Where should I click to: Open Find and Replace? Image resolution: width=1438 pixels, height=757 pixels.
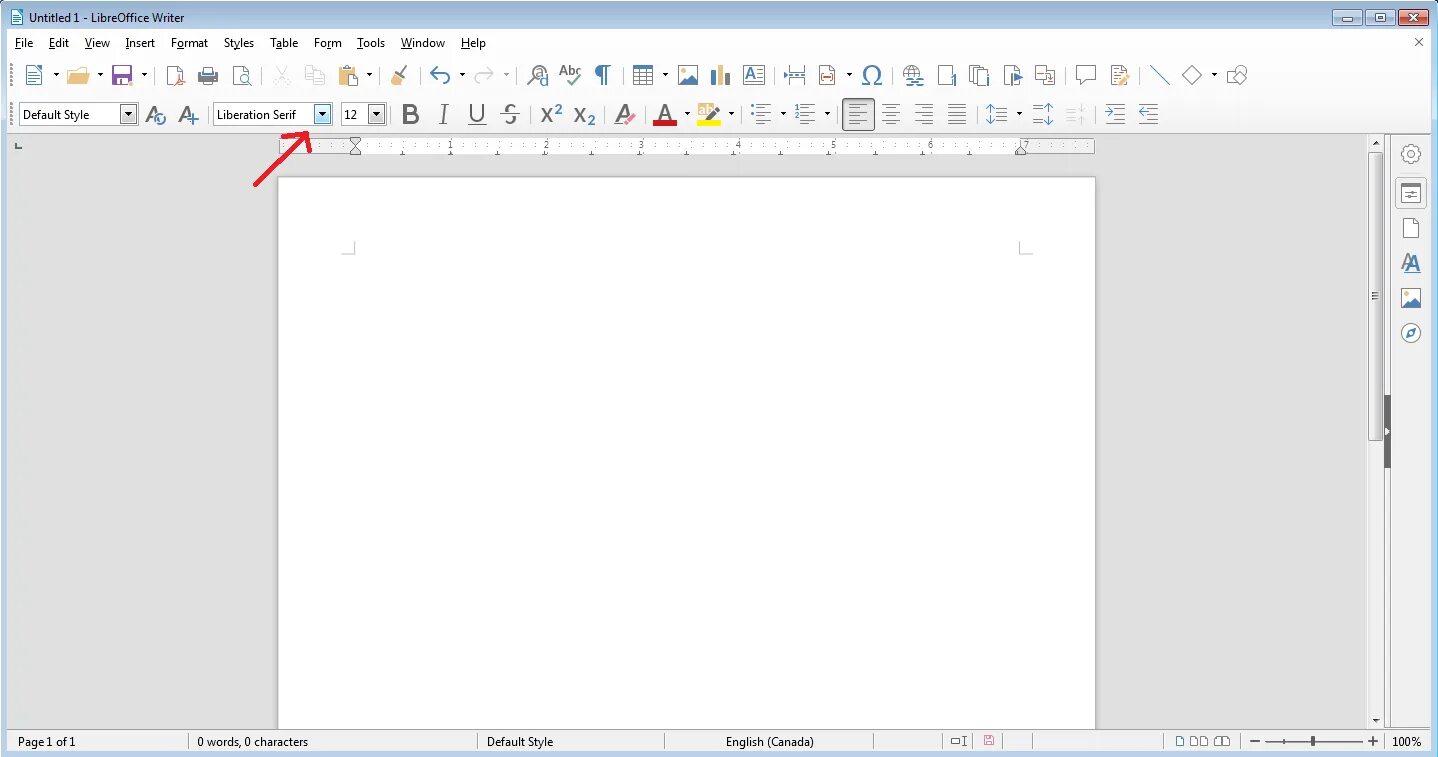pos(538,75)
